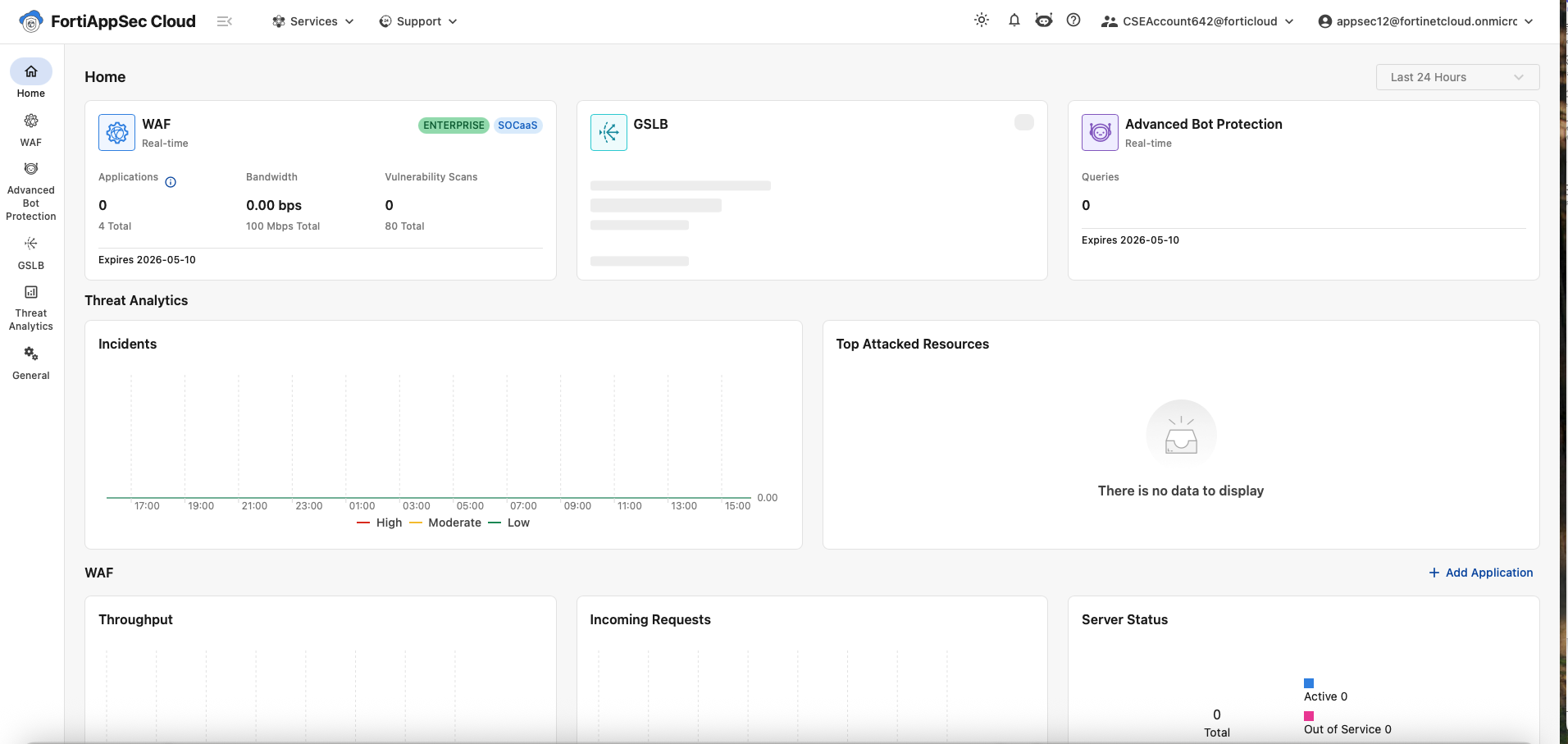Click the Incidents chart heading
Image resolution: width=1568 pixels, height=744 pixels.
(x=127, y=344)
